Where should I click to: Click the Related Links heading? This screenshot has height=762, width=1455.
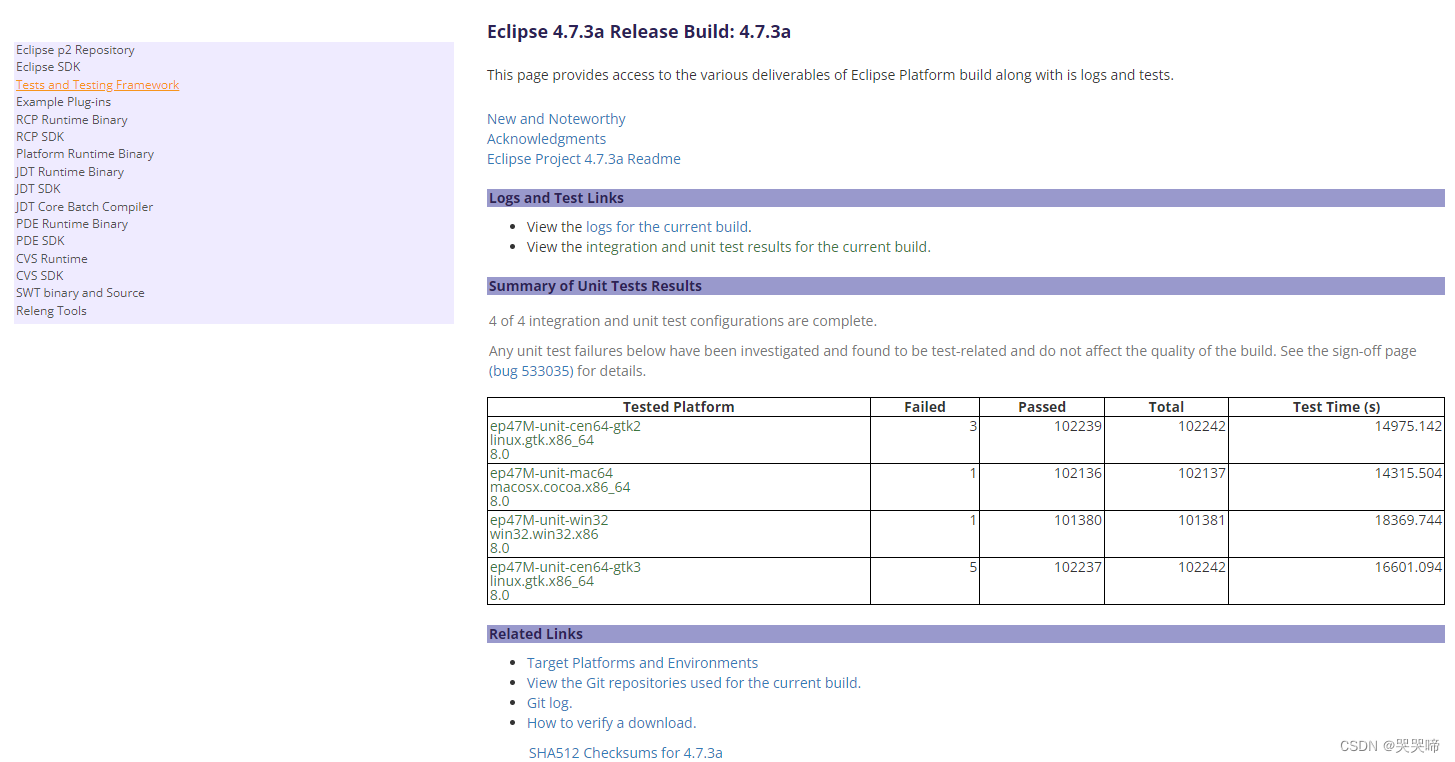(x=536, y=634)
